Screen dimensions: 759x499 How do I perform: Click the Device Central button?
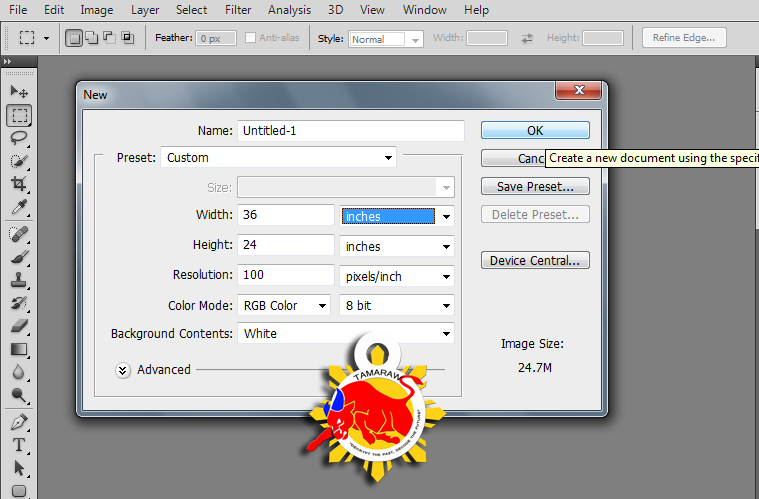point(535,261)
